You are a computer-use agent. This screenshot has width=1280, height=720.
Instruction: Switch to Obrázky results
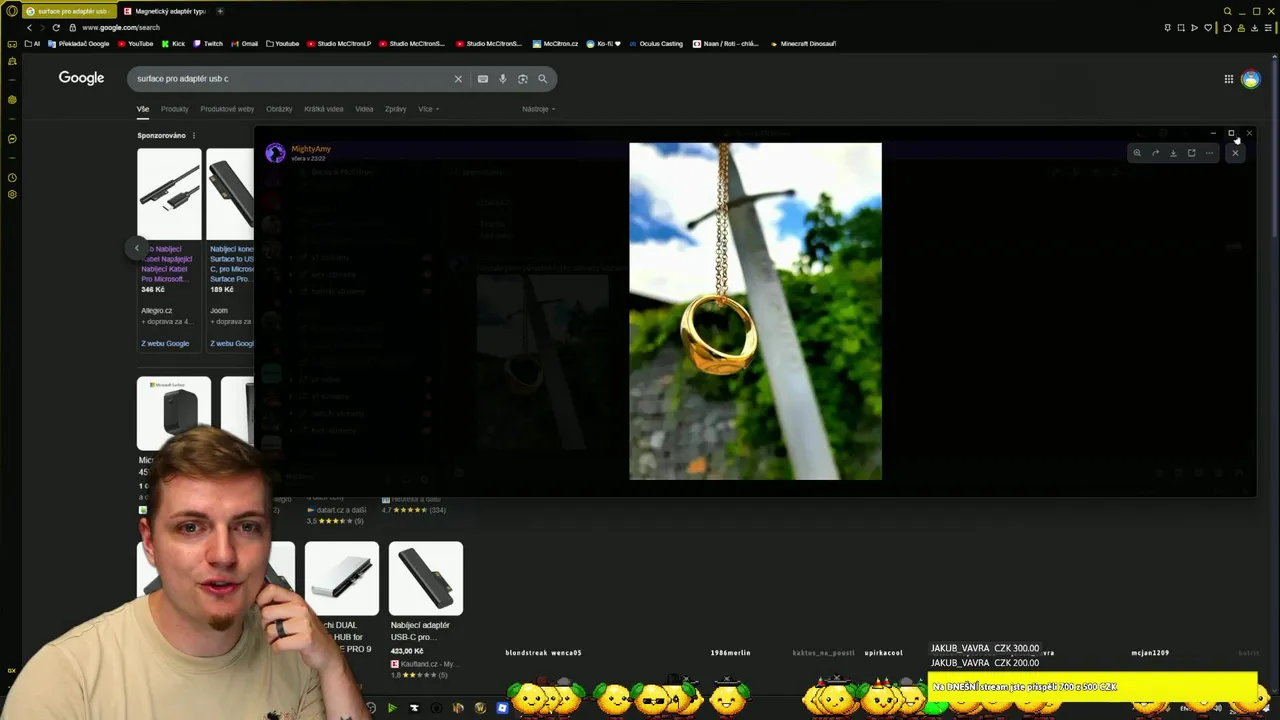pos(279,109)
